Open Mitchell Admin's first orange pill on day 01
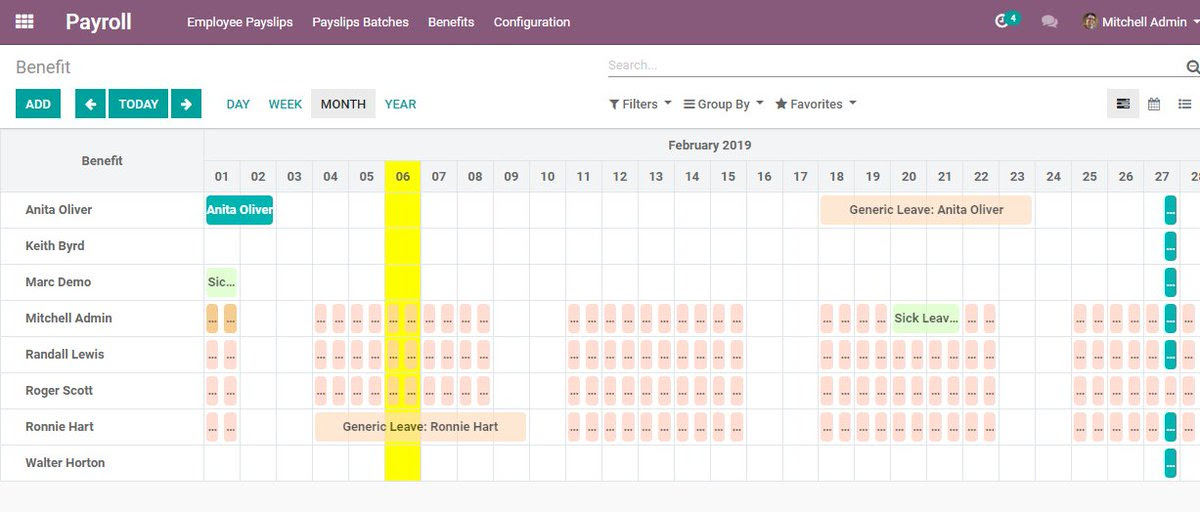Image resolution: width=1200 pixels, height=512 pixels. (212, 318)
